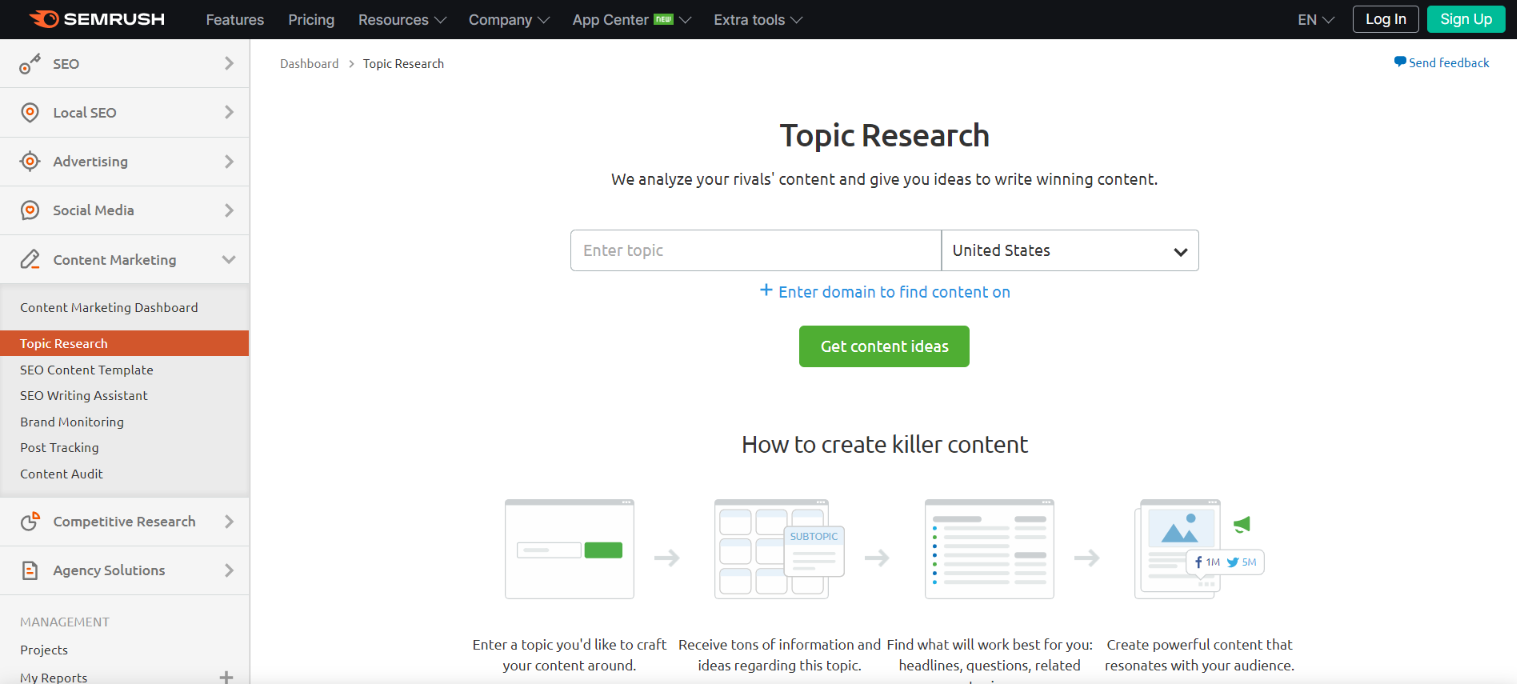Click the Social Media chat icon

tap(30, 210)
